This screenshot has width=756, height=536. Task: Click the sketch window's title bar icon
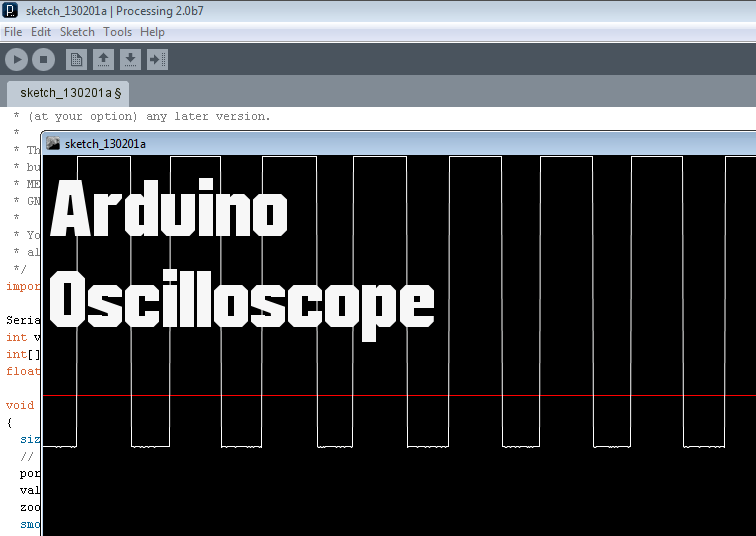tap(53, 144)
